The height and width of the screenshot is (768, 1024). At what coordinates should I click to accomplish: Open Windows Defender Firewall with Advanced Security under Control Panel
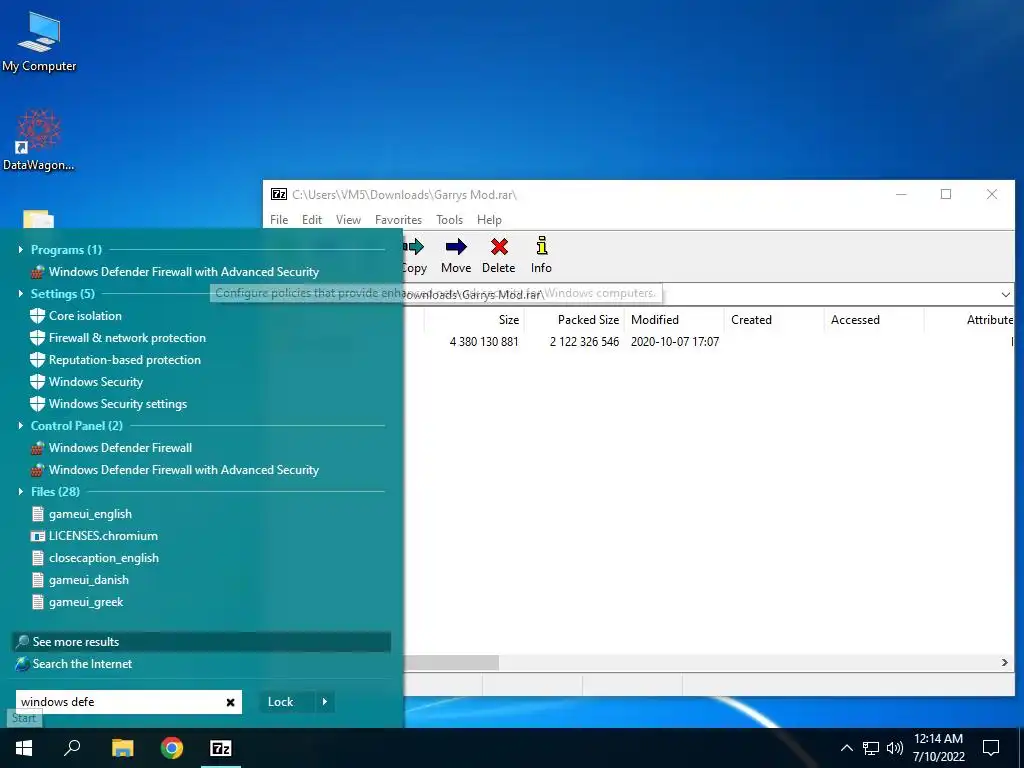click(175, 470)
